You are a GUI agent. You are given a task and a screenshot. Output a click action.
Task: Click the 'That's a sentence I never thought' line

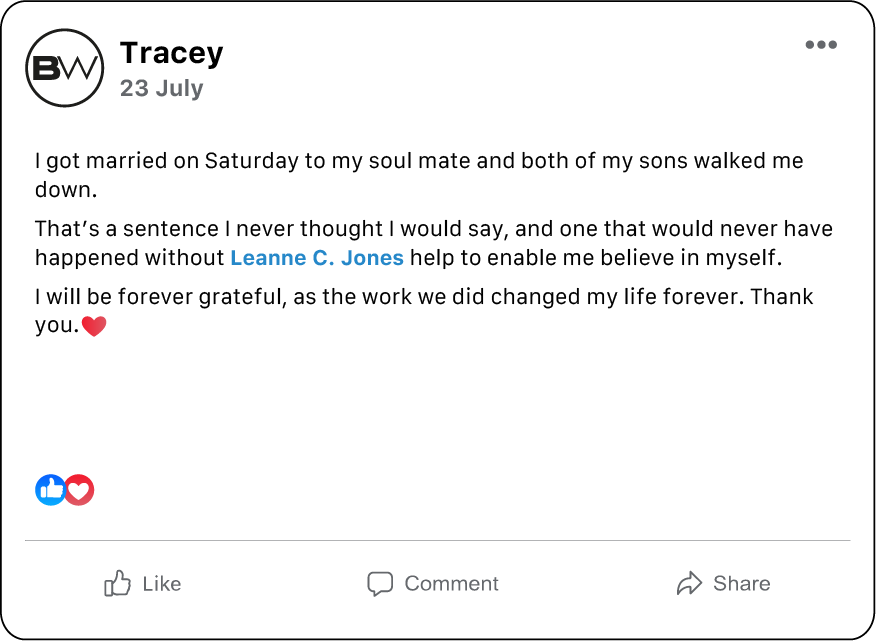click(433, 230)
